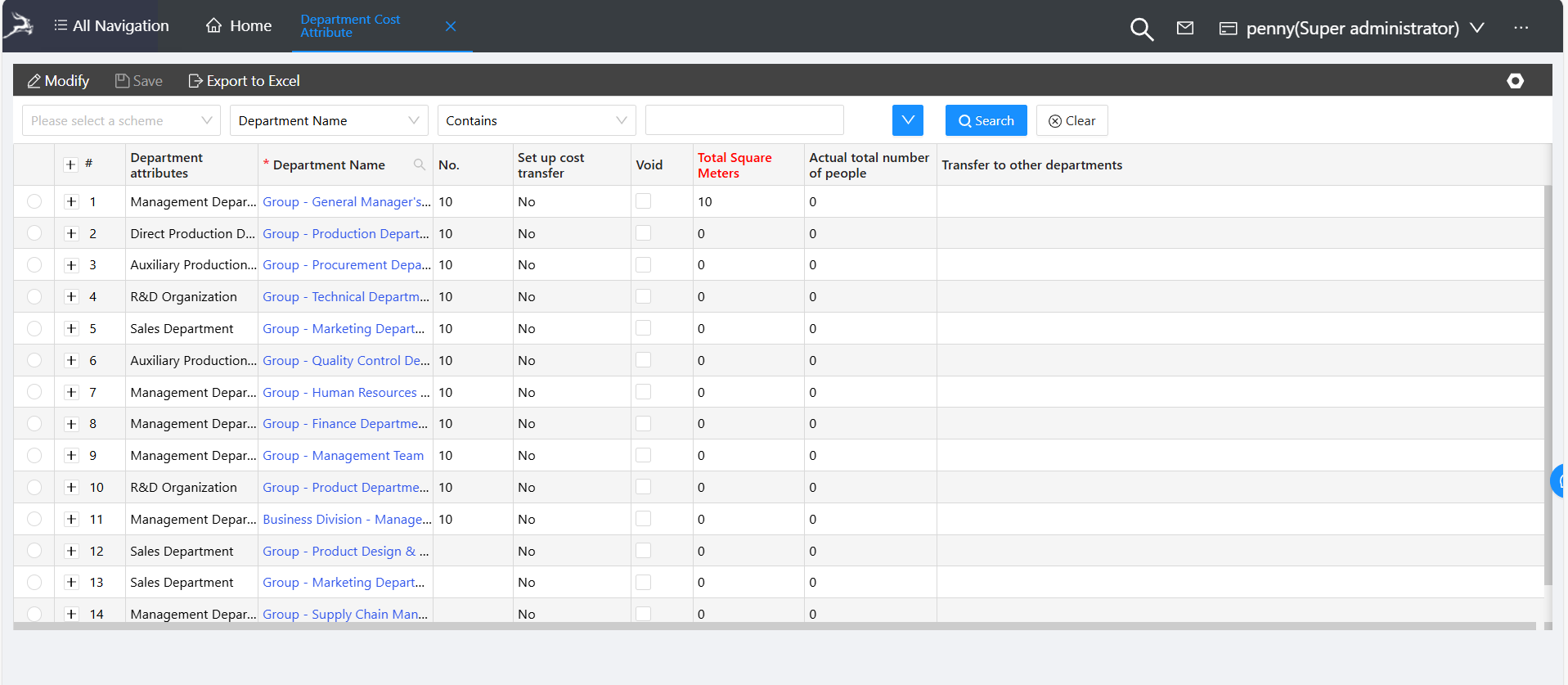Click the global search magnifier icon
Viewport: 1568px width, 685px height.
(1141, 29)
